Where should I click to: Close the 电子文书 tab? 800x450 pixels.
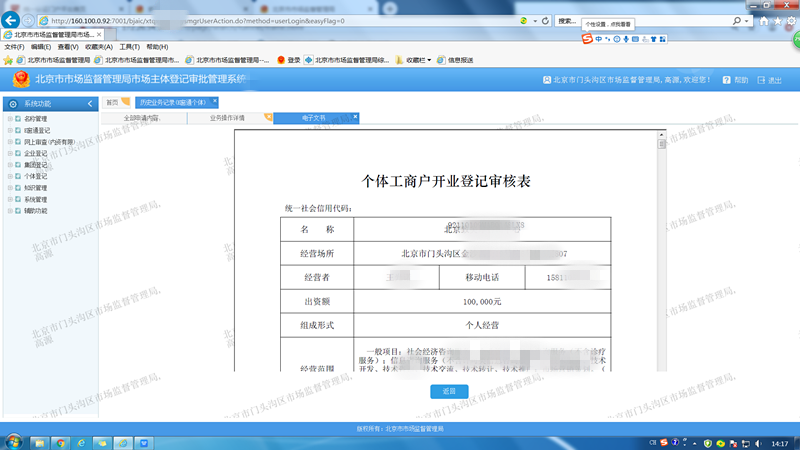tap(355, 117)
